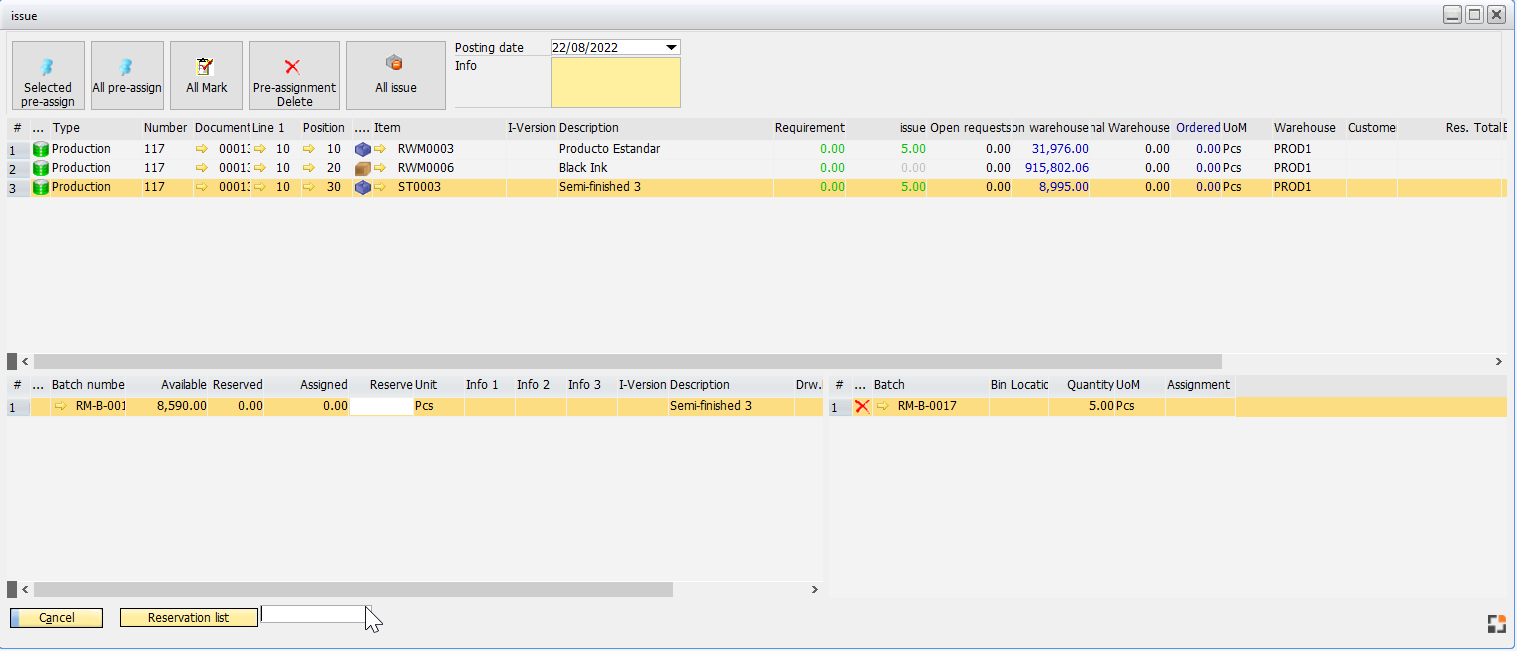Screen dimensions: 1517x651
Task: Click the blue cube item icon for ST0003
Action: click(x=363, y=187)
